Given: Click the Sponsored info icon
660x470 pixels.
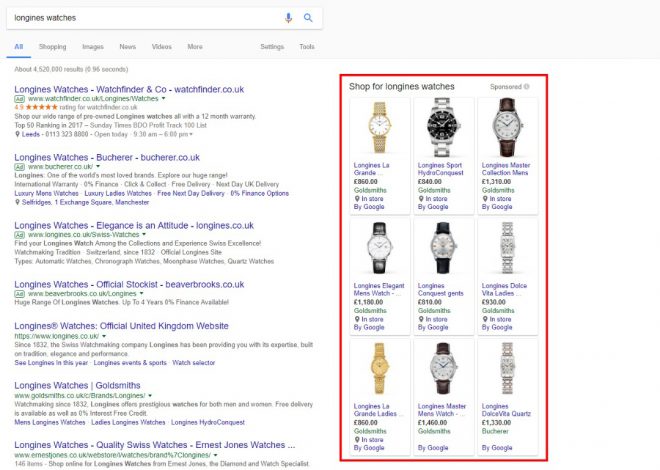Looking at the screenshot, I should (526, 87).
